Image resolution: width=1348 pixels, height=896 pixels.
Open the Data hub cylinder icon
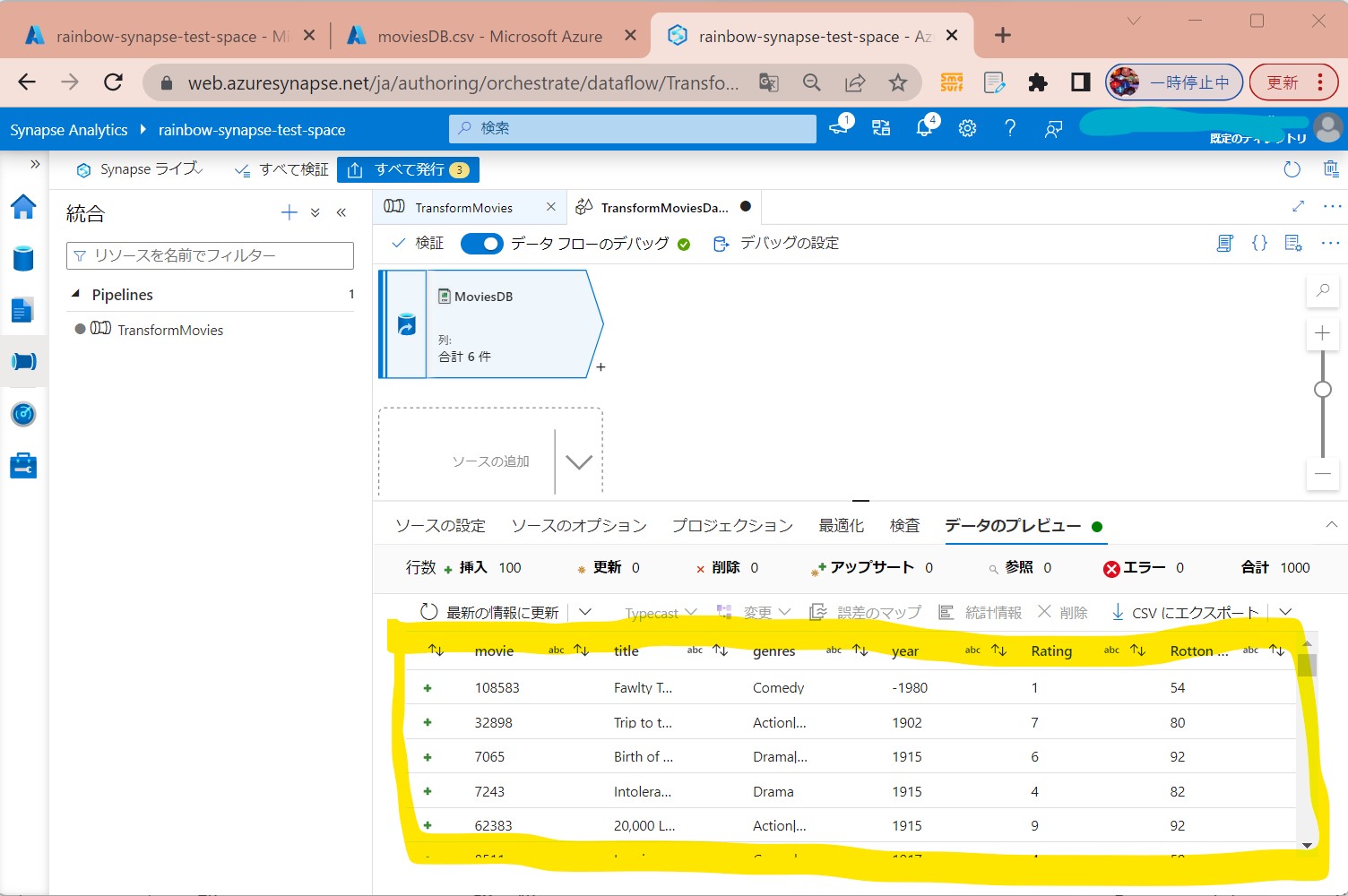(23, 259)
